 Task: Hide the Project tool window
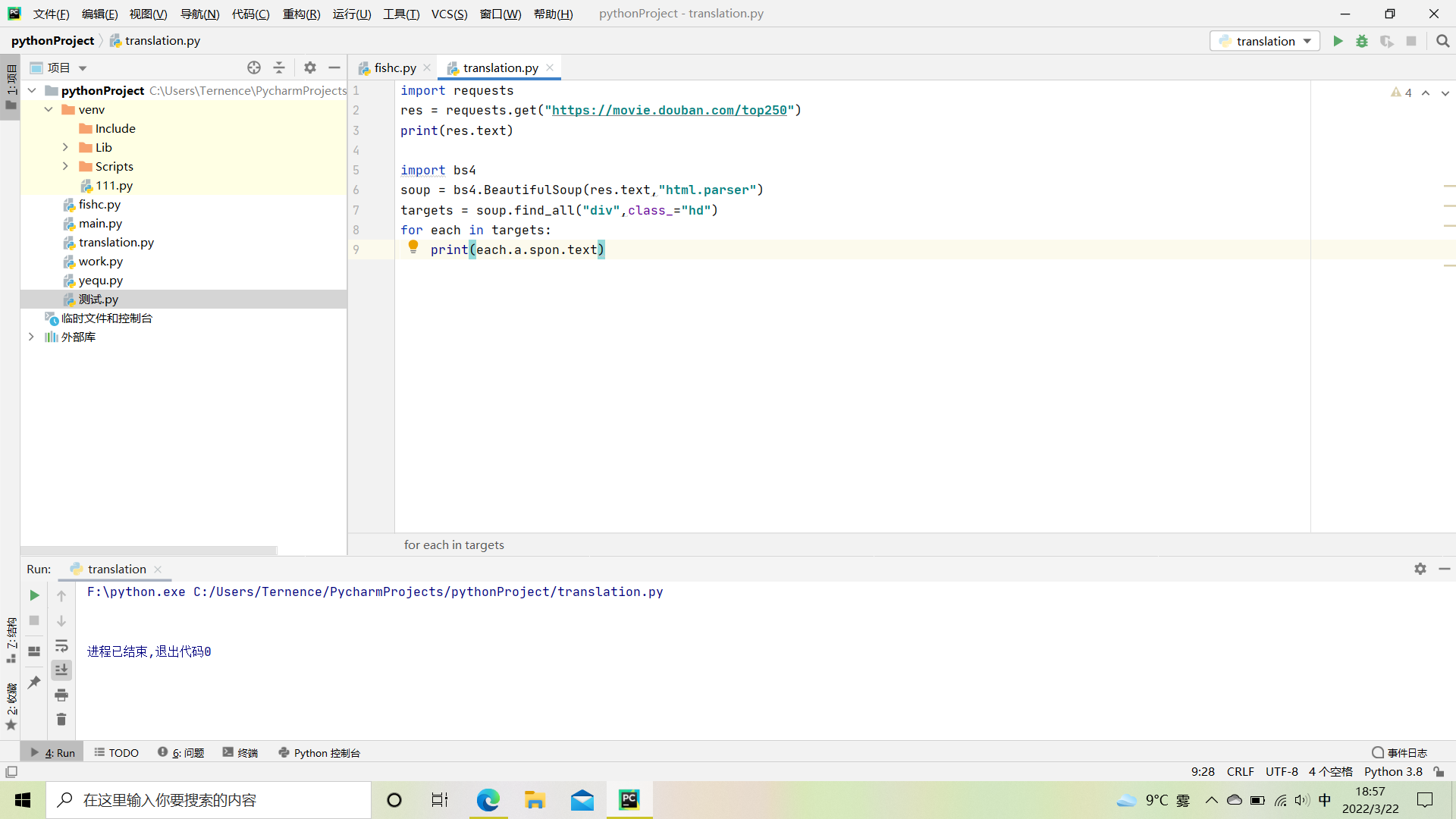point(334,67)
